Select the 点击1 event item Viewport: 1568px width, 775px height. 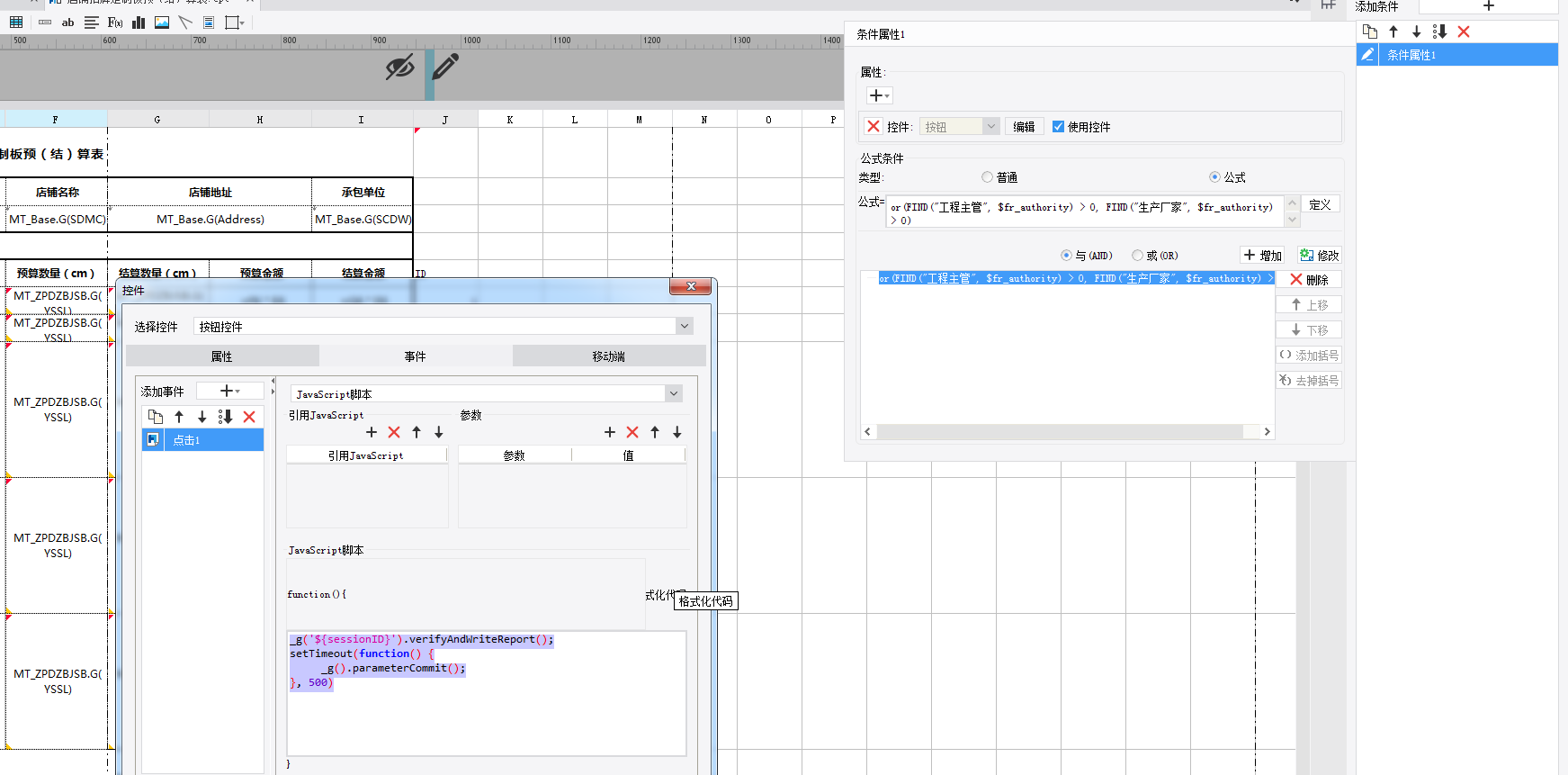(x=203, y=439)
